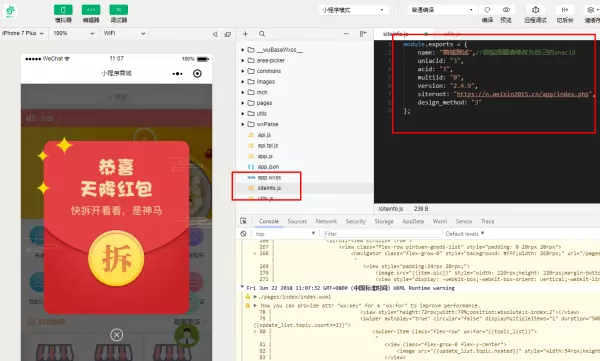Click the siteroot URL link in code
This screenshot has height=361, width=600.
[x=522, y=94]
